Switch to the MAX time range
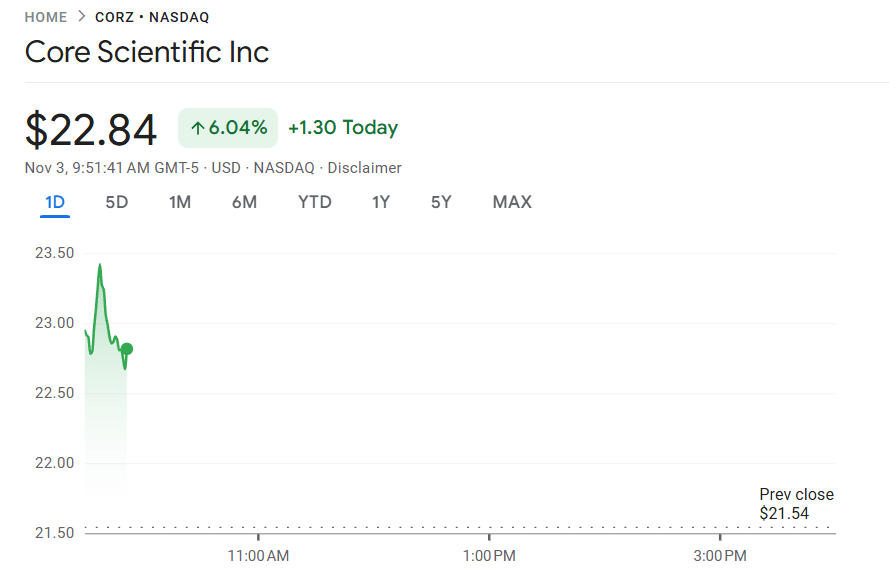This screenshot has width=889, height=580. [x=511, y=202]
